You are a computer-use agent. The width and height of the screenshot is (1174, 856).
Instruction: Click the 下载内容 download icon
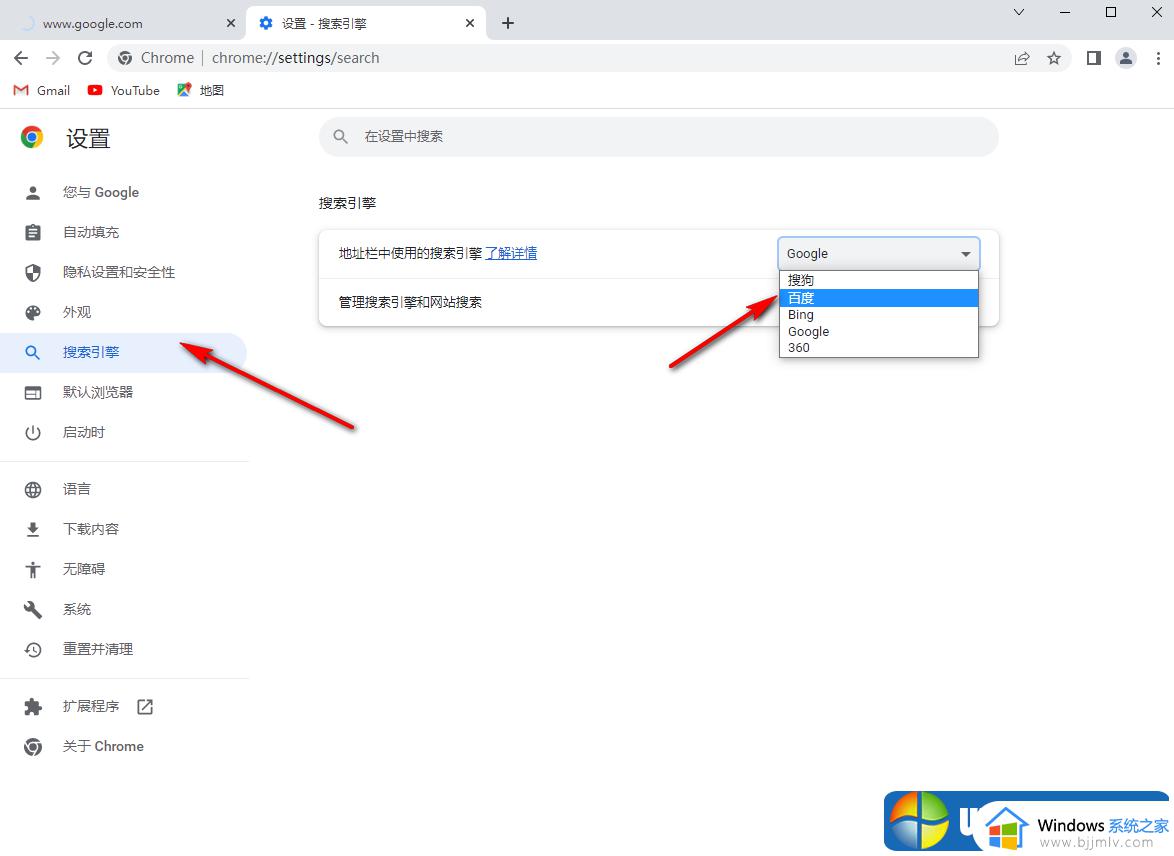[33, 529]
